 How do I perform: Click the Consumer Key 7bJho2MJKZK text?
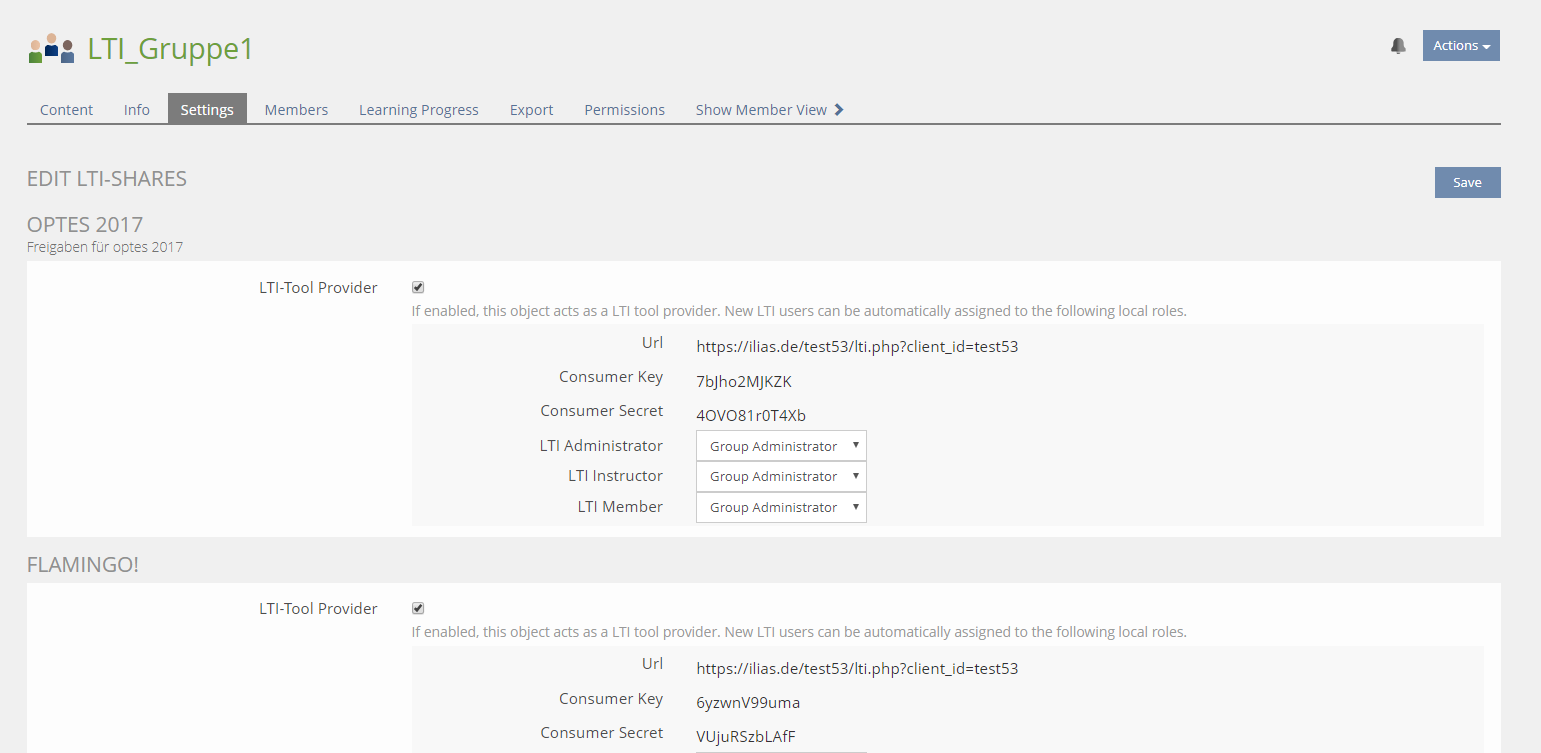[x=743, y=381]
